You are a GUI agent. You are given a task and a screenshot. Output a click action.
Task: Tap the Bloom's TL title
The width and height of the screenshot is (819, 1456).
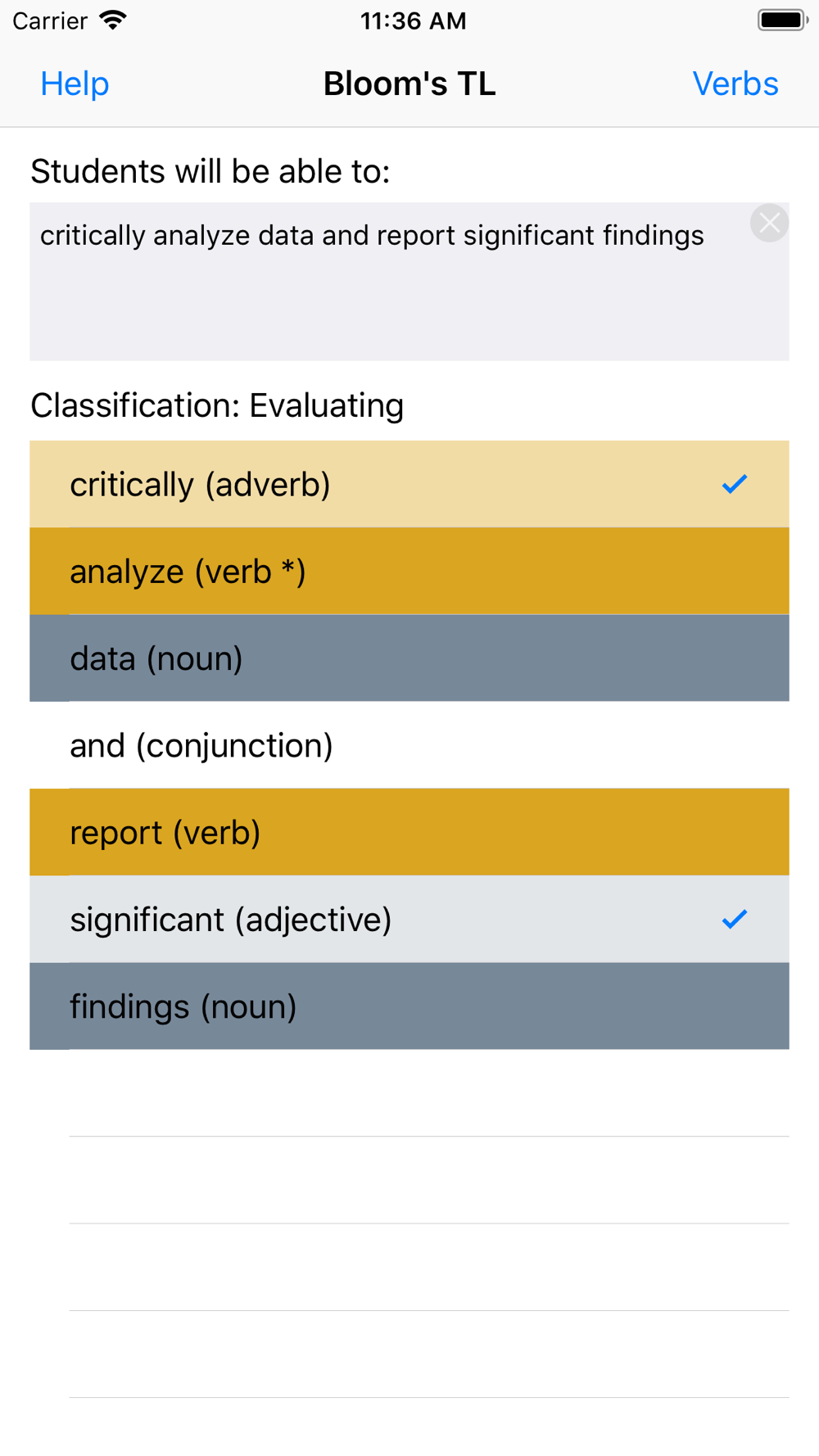click(x=409, y=84)
